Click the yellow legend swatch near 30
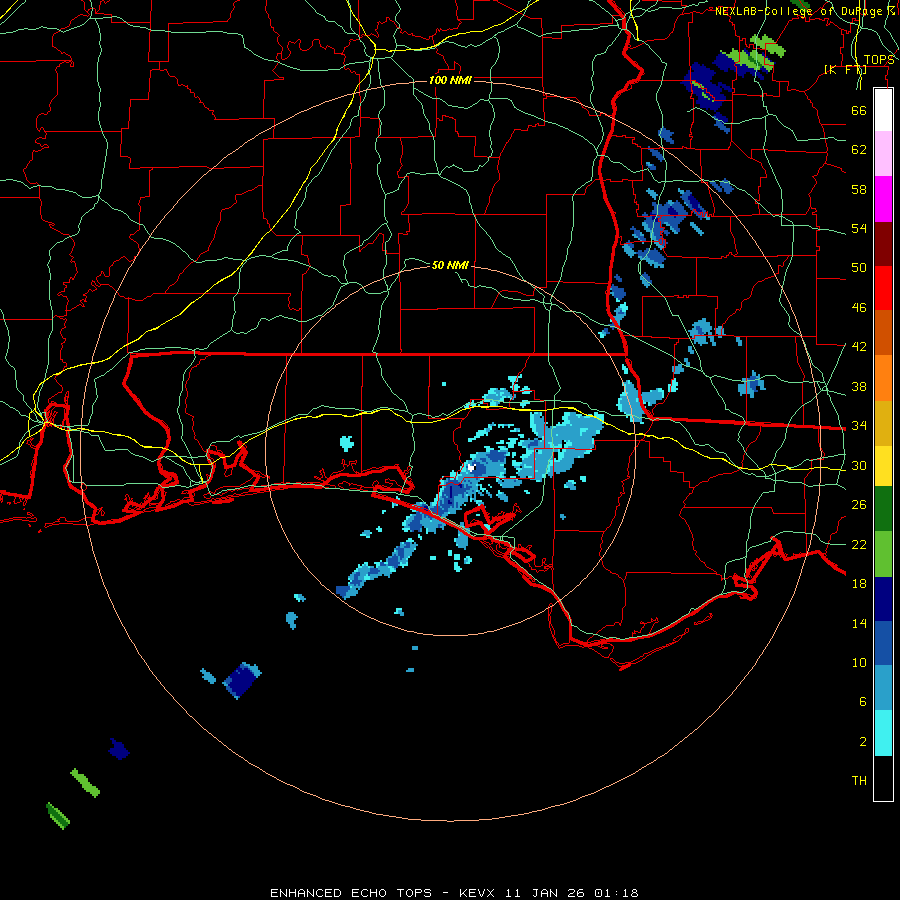 point(883,465)
